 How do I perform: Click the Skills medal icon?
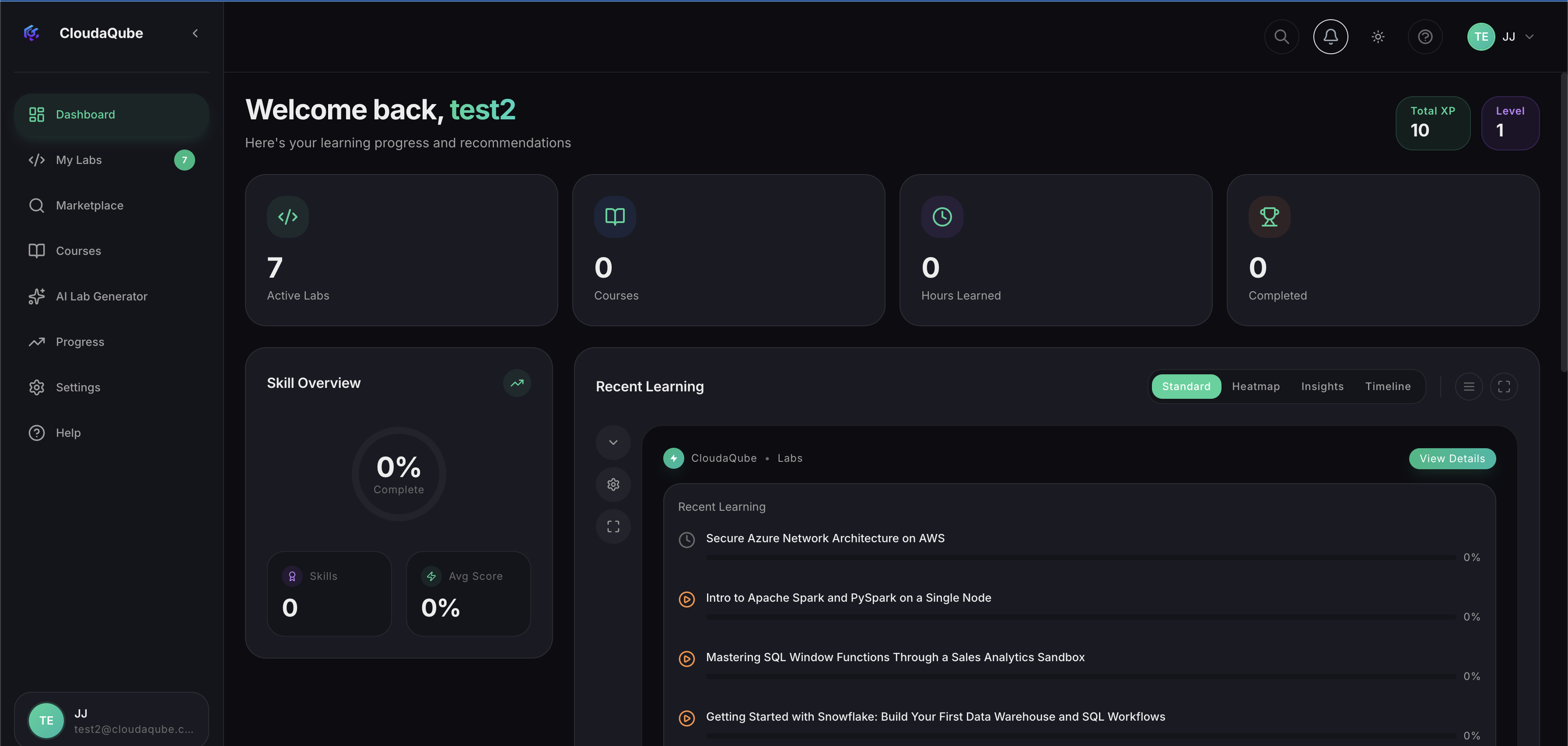(x=292, y=576)
